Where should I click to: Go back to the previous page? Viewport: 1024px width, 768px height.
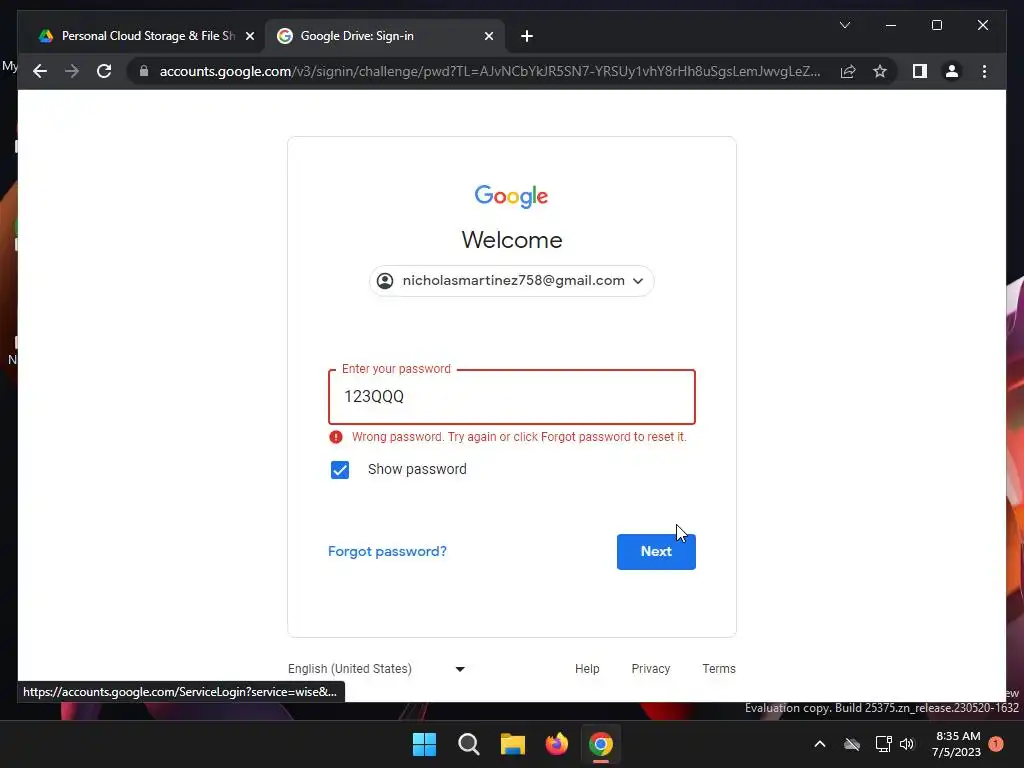(x=40, y=71)
